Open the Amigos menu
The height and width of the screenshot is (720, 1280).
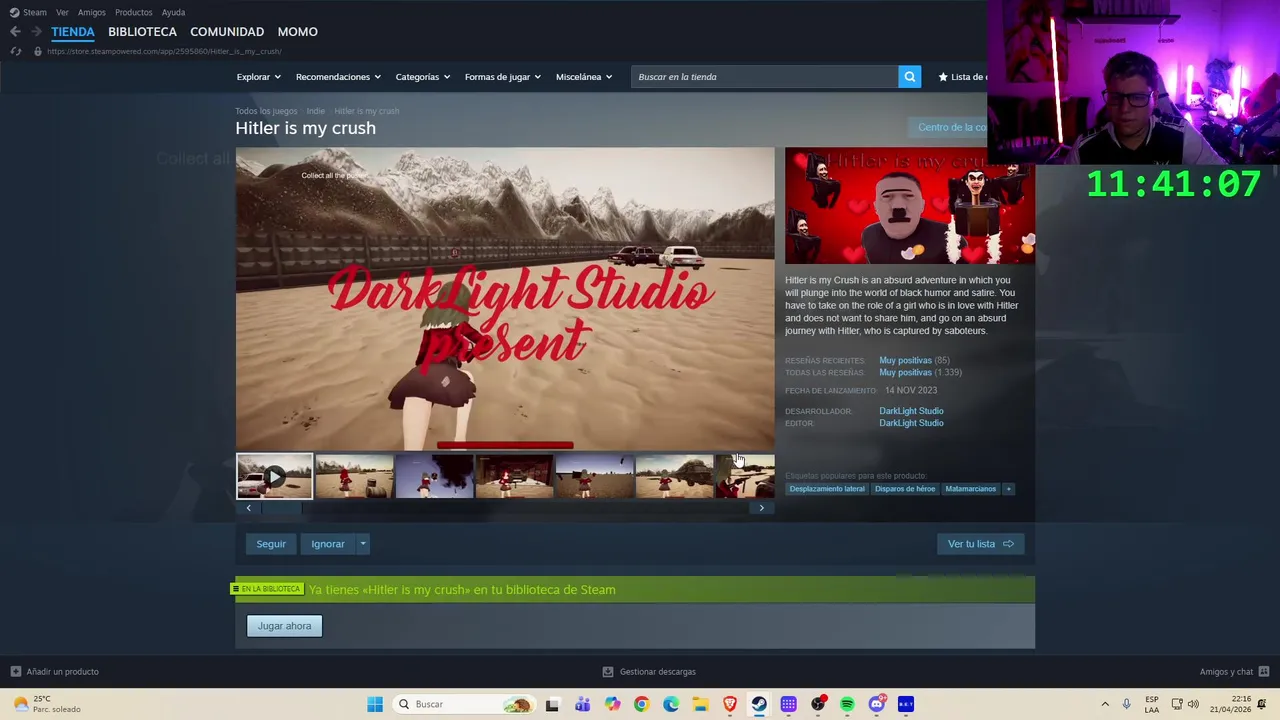[x=91, y=12]
